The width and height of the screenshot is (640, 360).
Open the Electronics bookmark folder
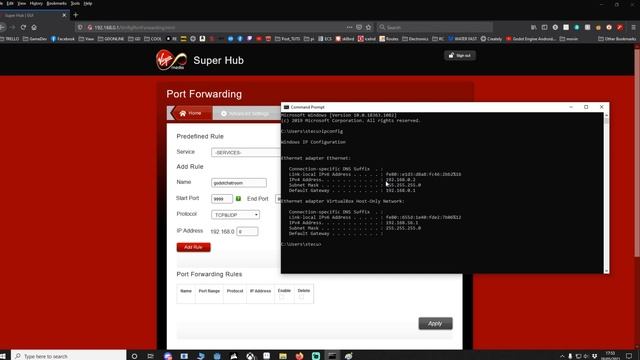416,39
